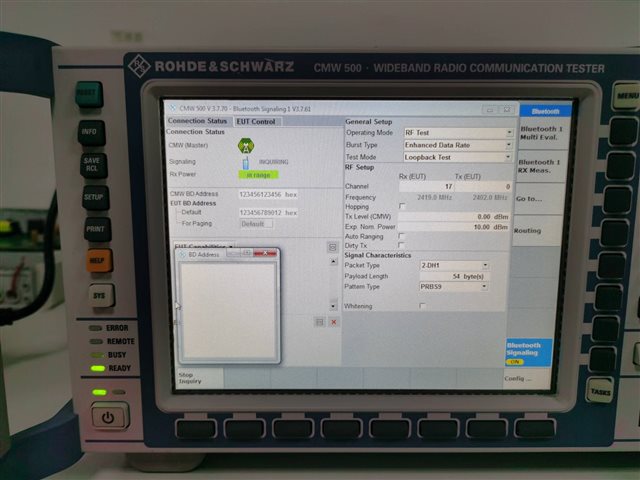The image size is (640, 480).
Task: Click the empty list area in BD Address dialog
Action: point(229,311)
